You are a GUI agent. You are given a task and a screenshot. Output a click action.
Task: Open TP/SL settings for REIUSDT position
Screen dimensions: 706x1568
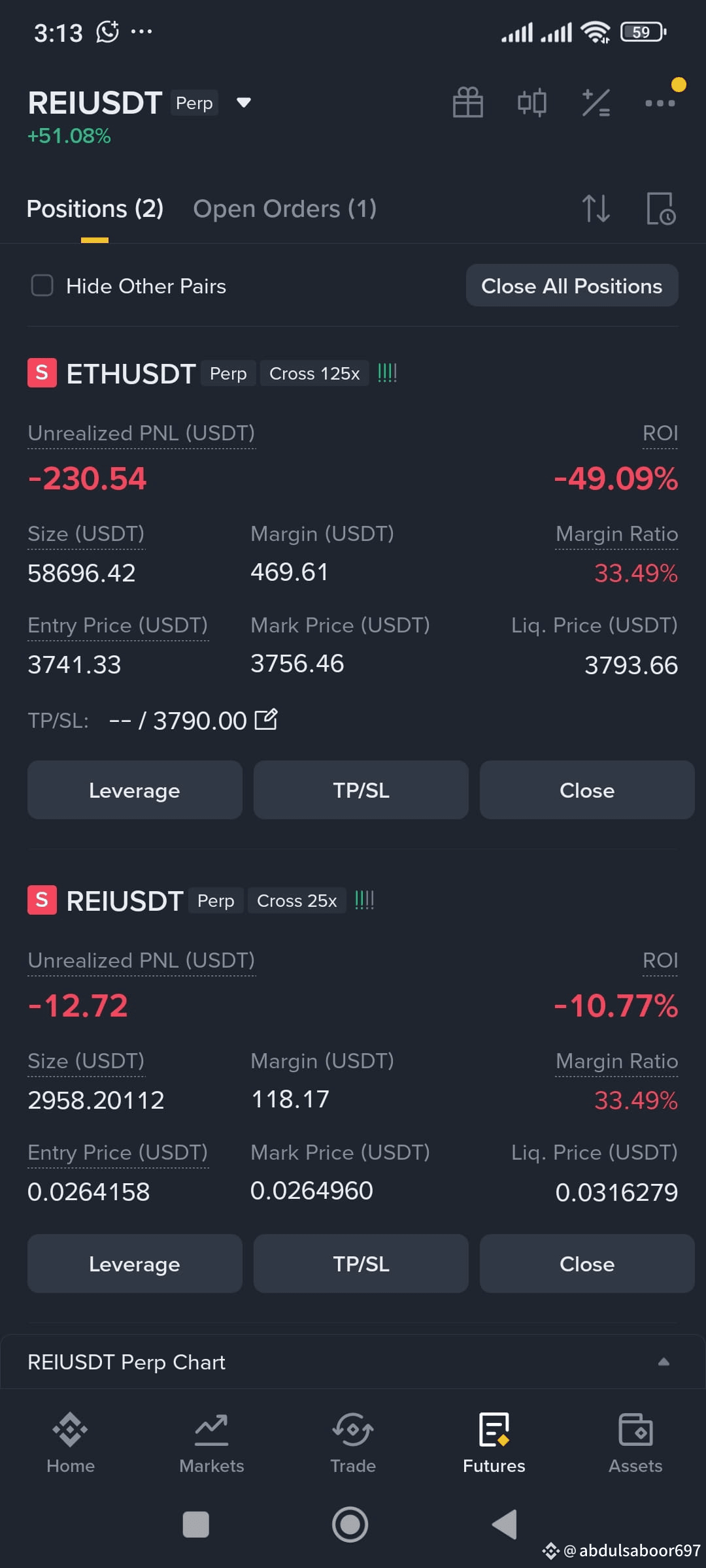coord(361,1264)
